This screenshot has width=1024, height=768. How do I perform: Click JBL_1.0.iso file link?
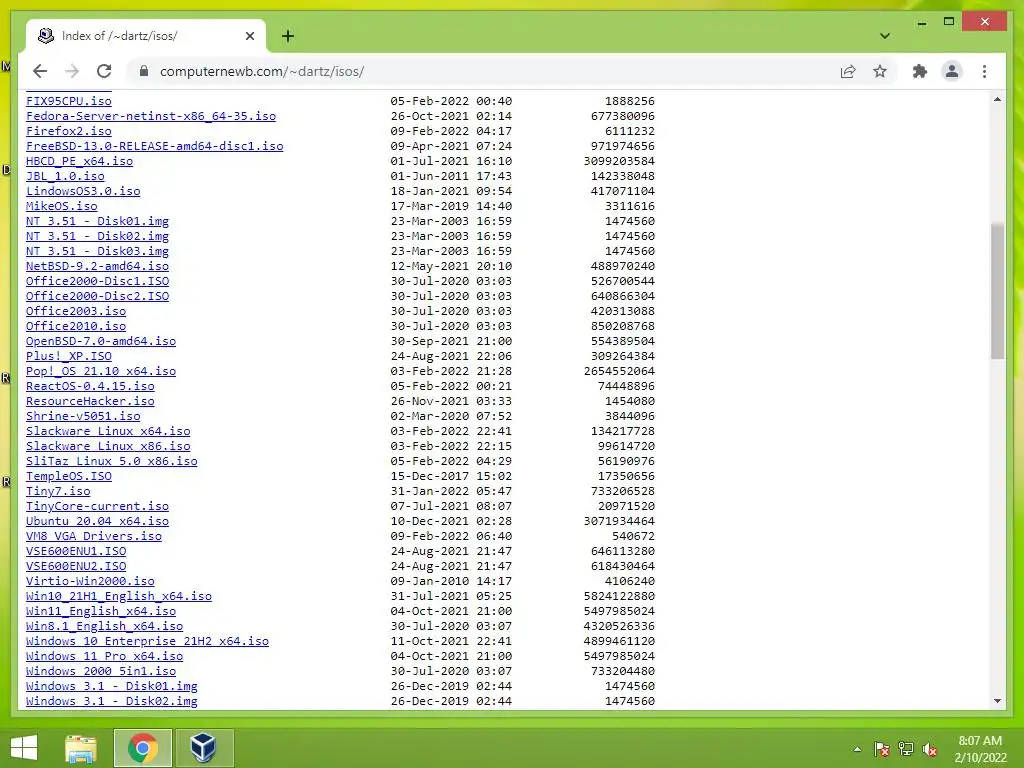point(65,176)
